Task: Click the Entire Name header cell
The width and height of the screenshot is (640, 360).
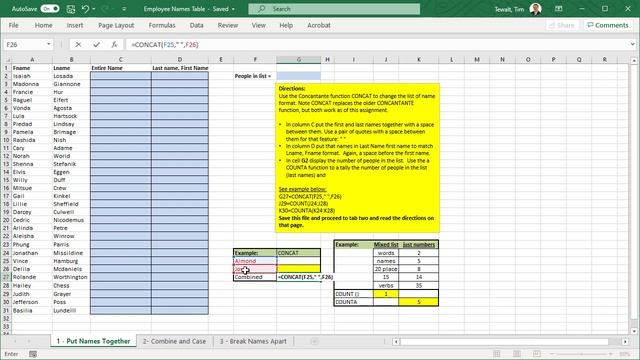Action: pos(120,68)
